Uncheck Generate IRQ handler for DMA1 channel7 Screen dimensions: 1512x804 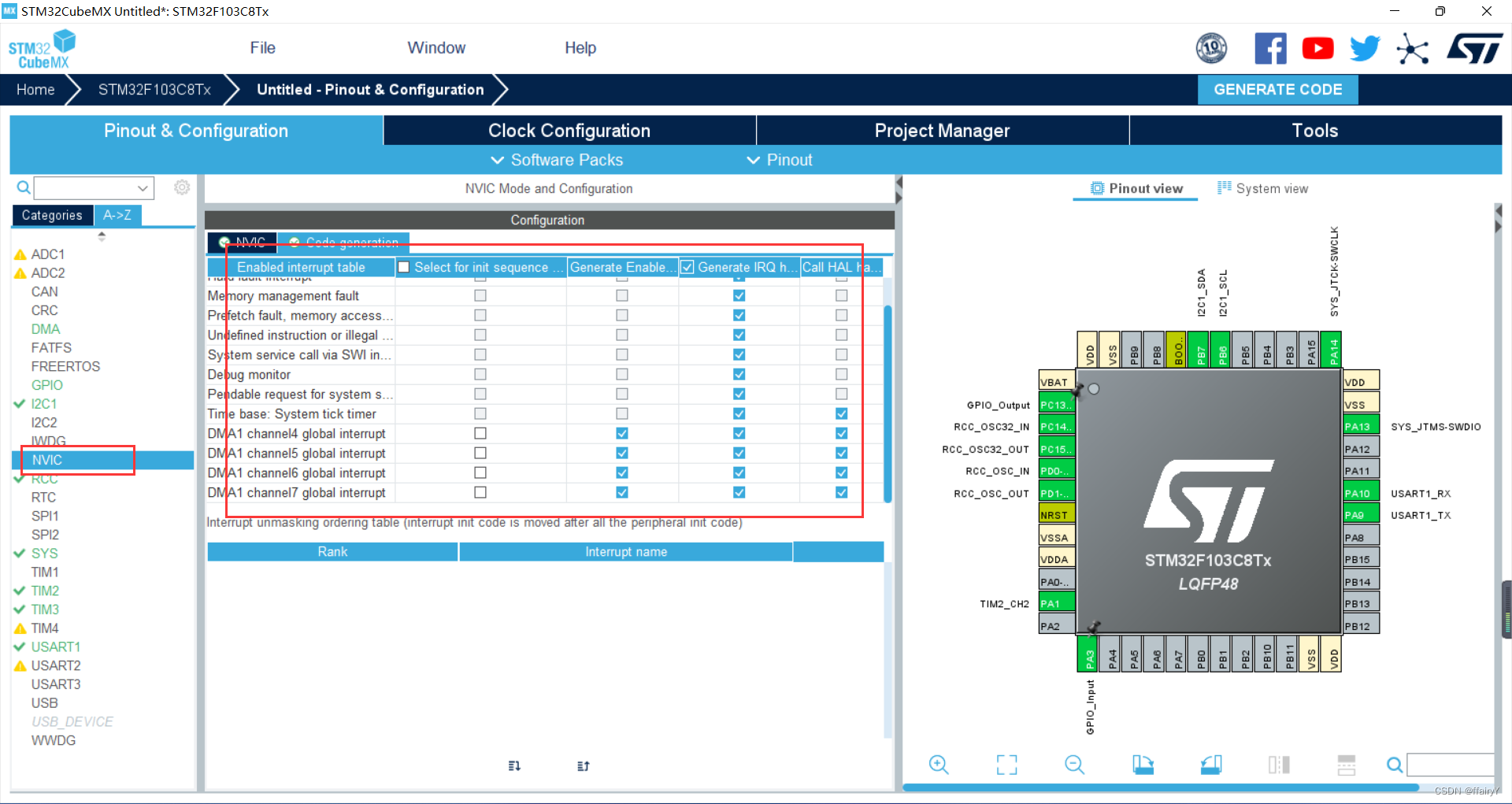pyautogui.click(x=739, y=492)
